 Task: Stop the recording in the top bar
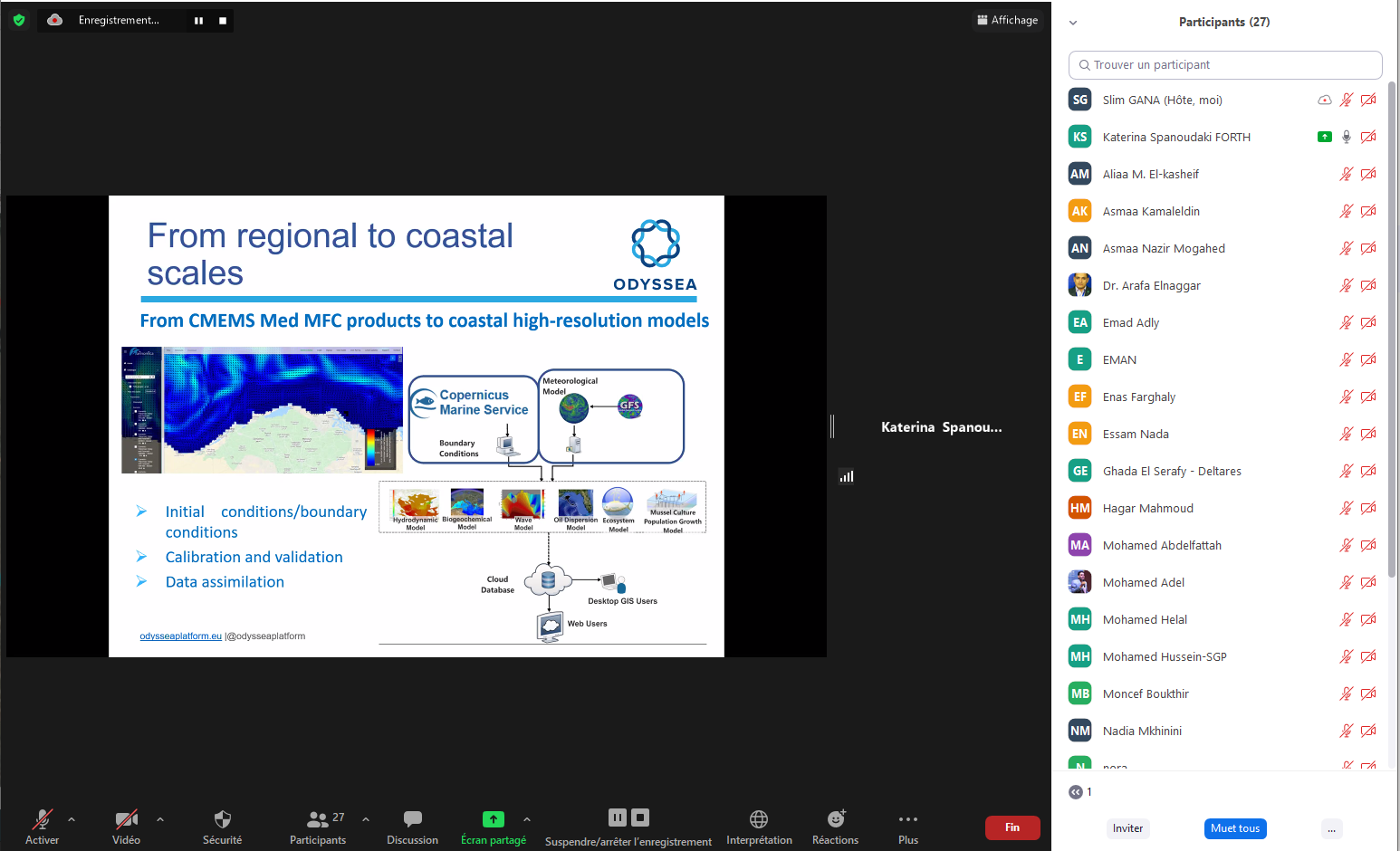coord(223,21)
